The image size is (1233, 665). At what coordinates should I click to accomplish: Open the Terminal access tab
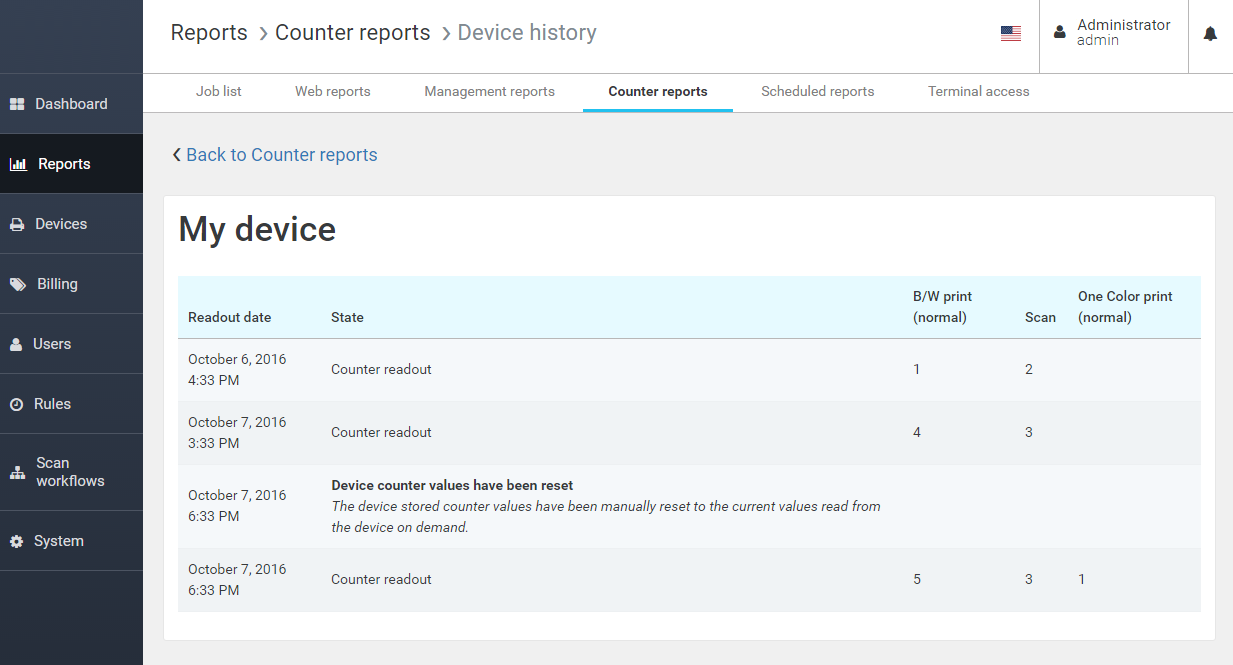click(x=978, y=91)
